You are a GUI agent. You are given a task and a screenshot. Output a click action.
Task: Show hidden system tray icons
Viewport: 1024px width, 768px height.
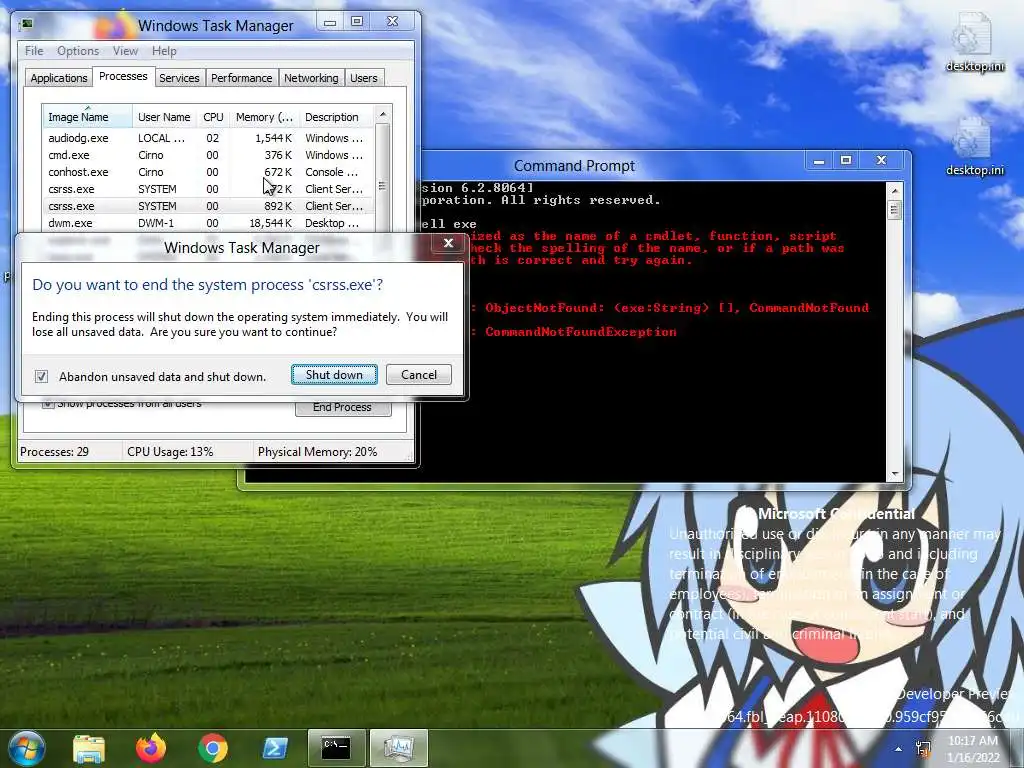coord(898,749)
